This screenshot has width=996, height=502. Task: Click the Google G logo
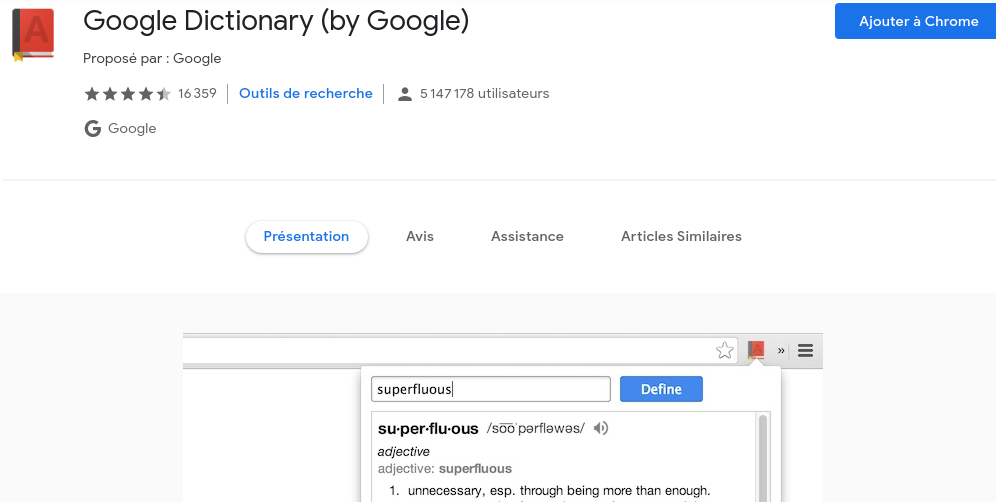(x=93, y=128)
